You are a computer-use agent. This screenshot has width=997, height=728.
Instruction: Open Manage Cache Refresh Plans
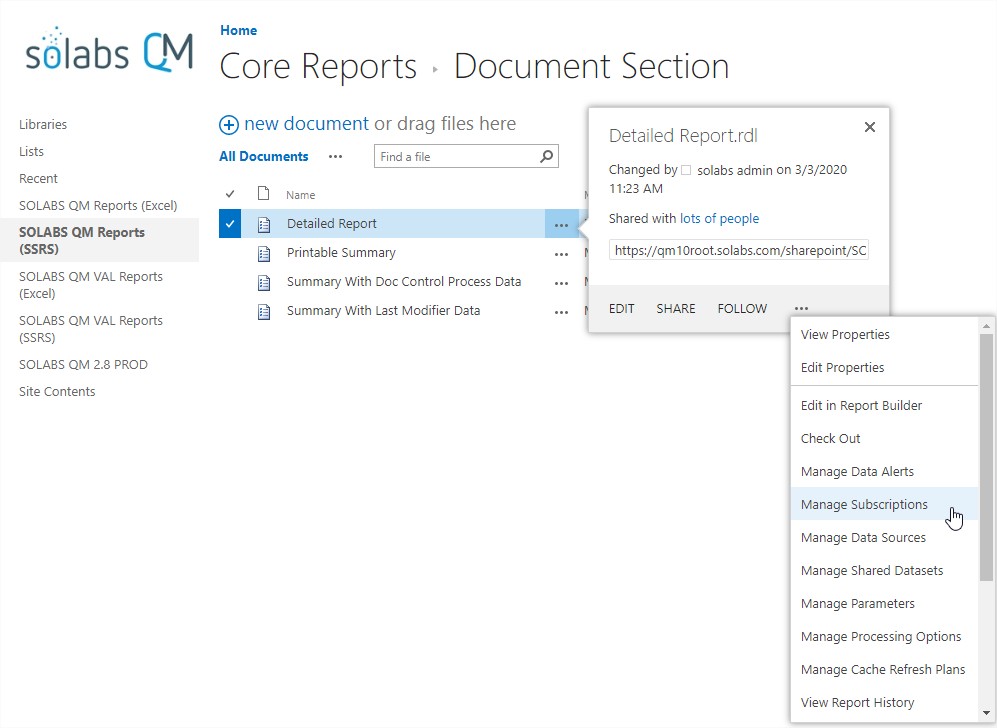[884, 670]
